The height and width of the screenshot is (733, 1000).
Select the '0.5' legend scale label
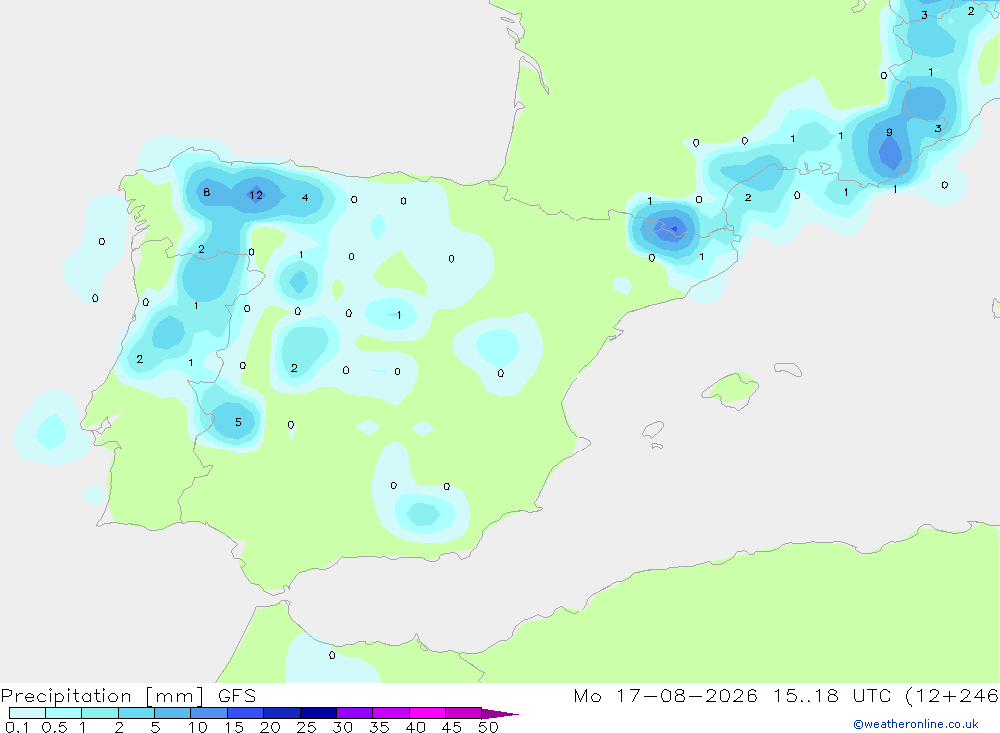point(54,727)
